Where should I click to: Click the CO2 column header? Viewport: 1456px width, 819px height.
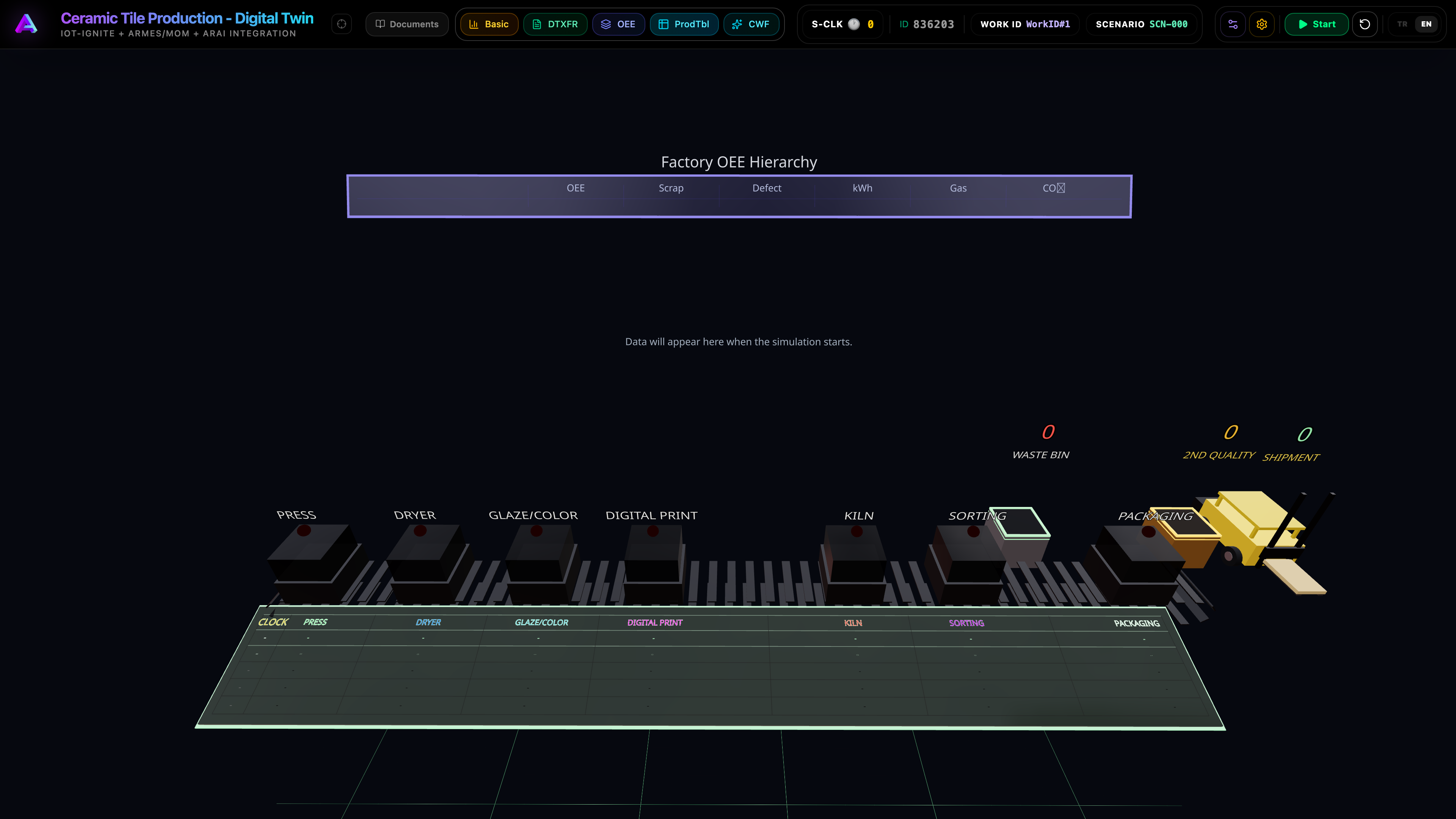point(1054,188)
